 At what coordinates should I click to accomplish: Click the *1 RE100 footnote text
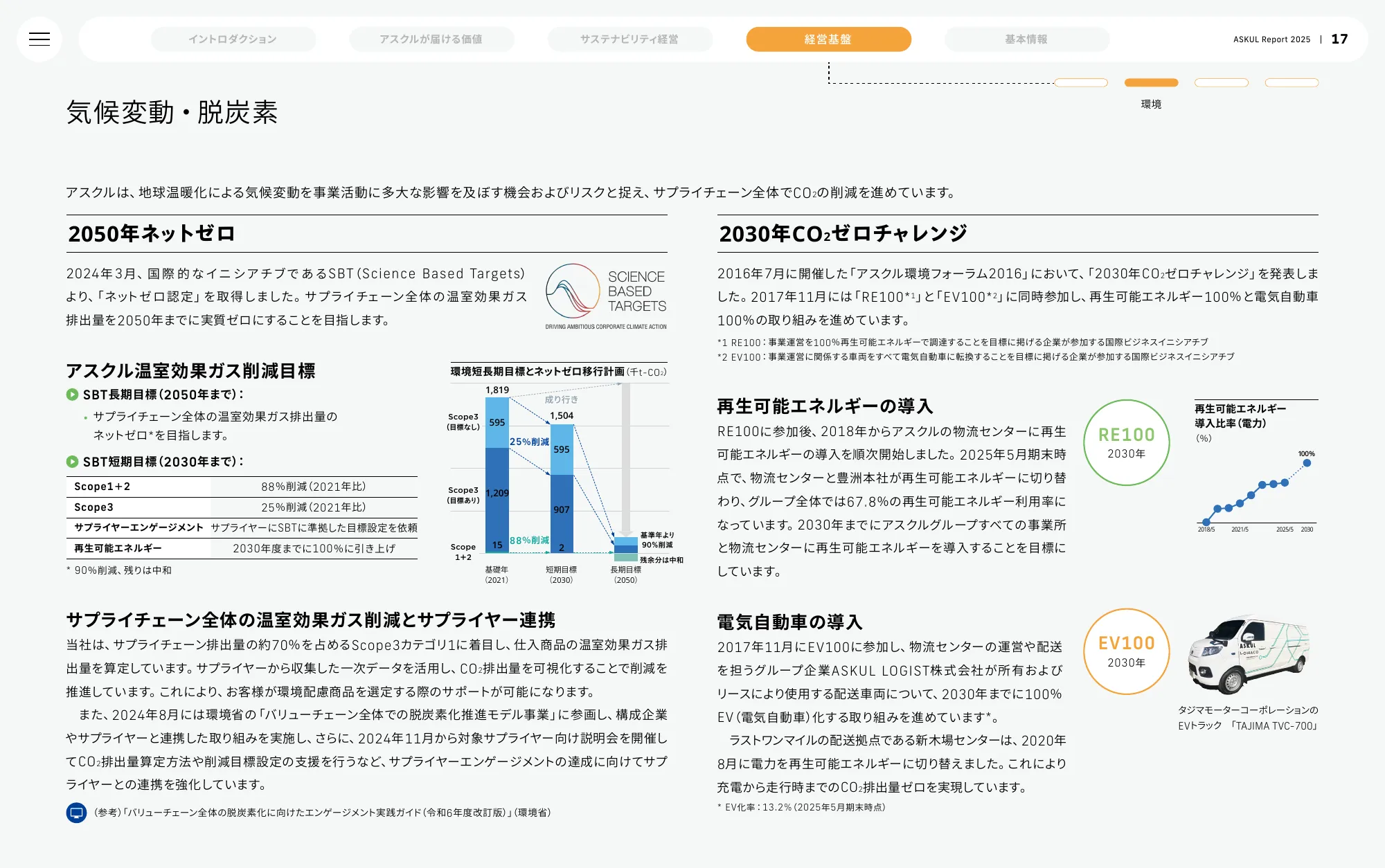point(963,343)
